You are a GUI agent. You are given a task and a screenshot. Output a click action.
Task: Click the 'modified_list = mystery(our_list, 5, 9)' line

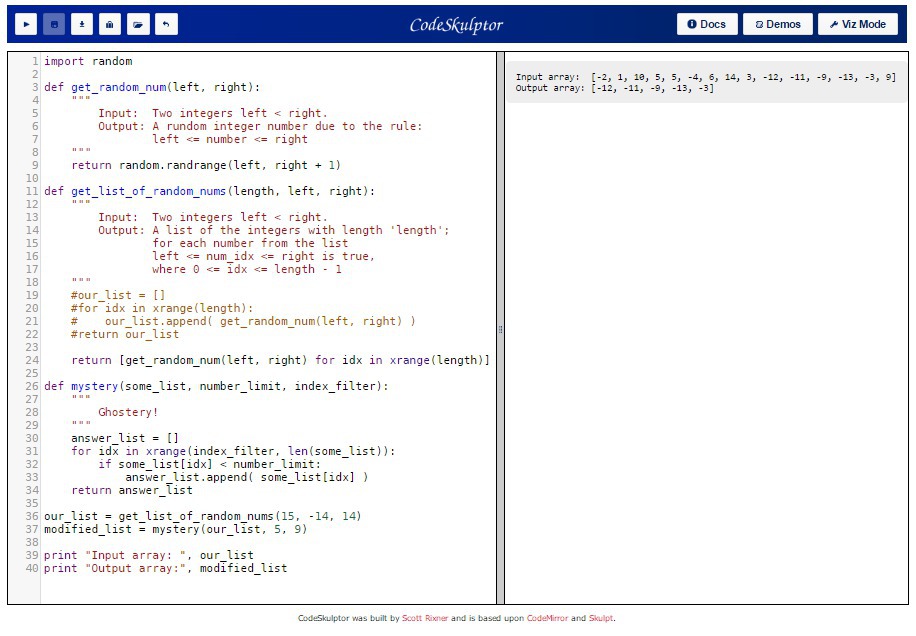click(x=175, y=529)
